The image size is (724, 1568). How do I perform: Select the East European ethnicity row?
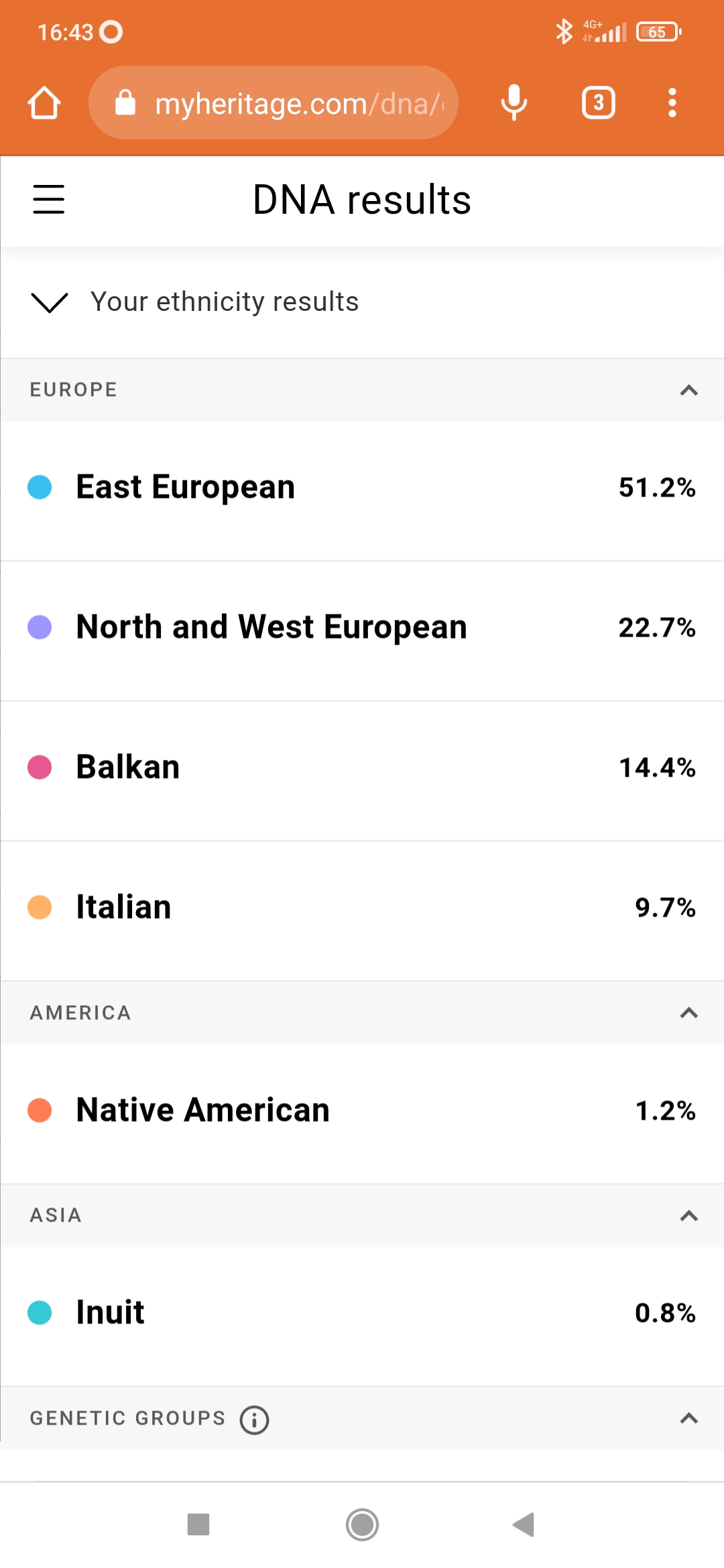tap(362, 488)
